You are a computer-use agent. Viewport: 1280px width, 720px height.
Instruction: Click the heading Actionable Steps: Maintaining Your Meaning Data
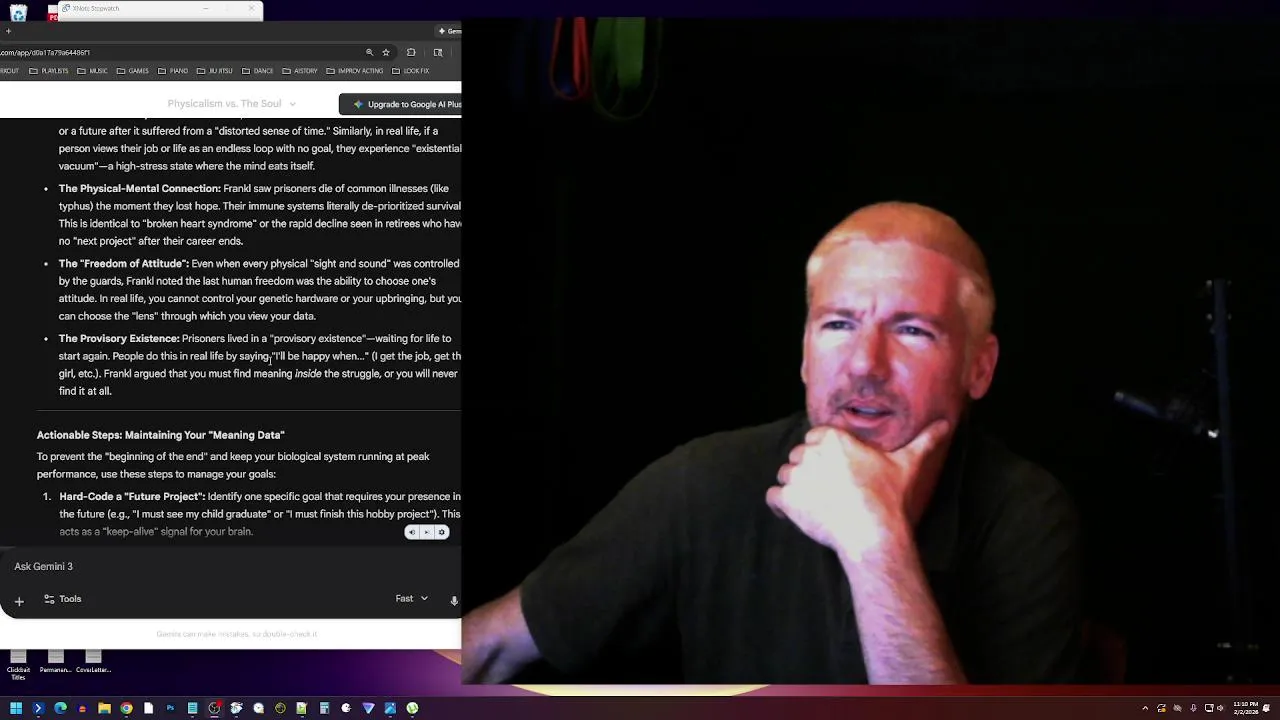[161, 435]
